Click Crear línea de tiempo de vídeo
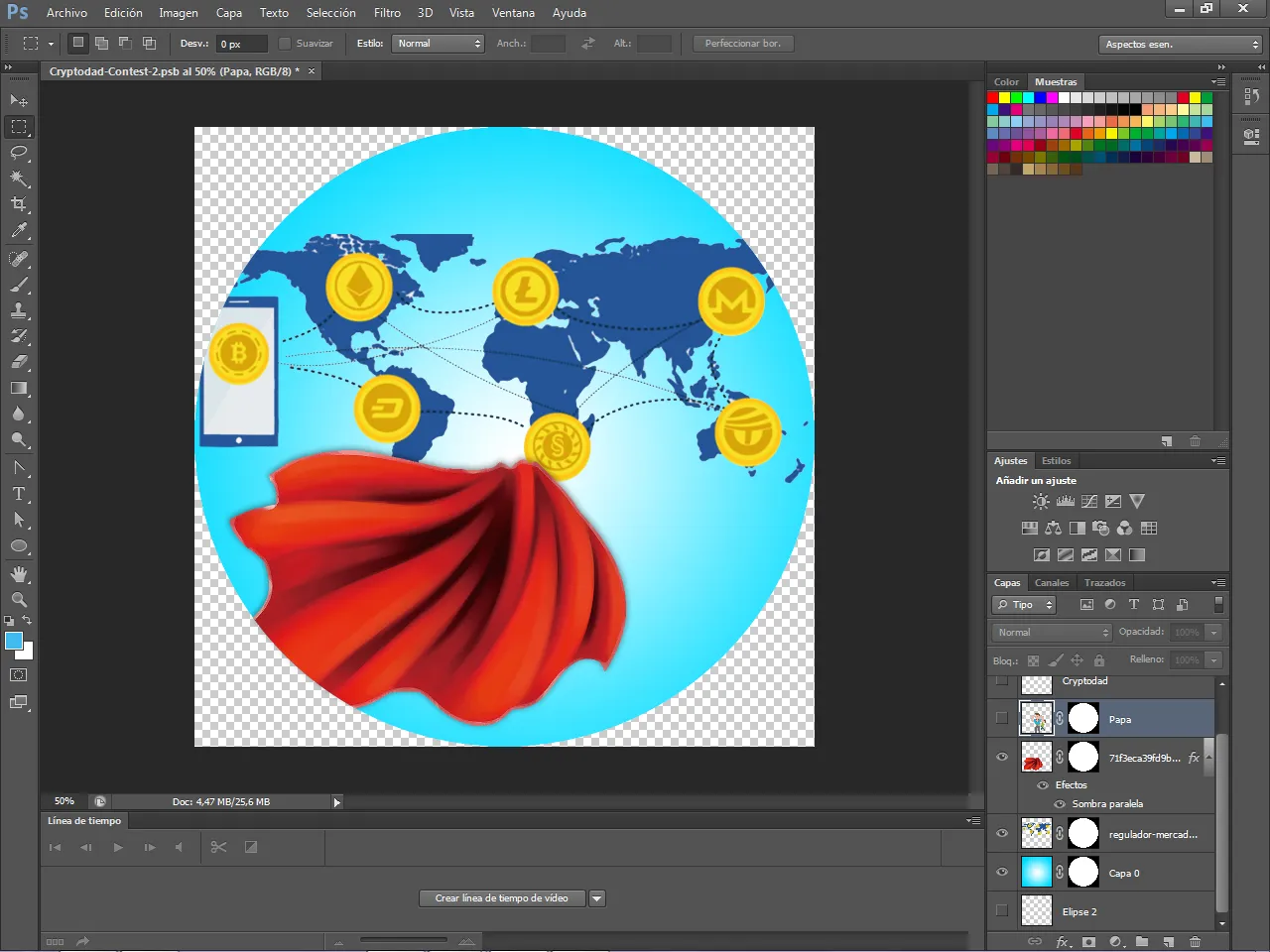 (502, 898)
